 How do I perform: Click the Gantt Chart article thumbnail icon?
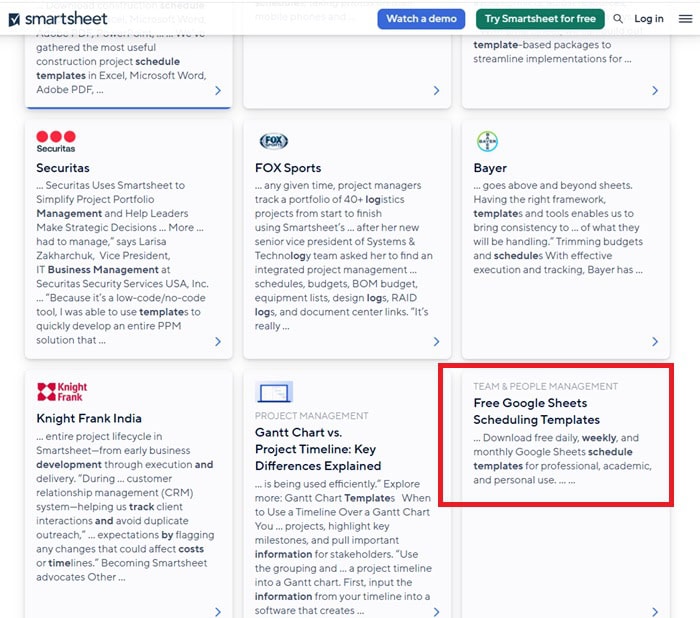click(274, 392)
